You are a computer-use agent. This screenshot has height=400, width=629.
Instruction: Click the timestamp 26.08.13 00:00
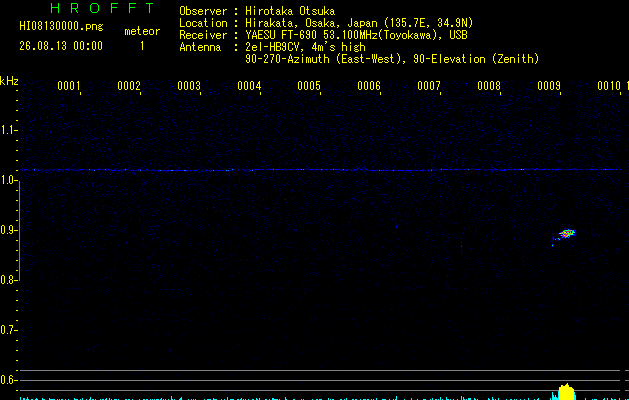pos(61,46)
